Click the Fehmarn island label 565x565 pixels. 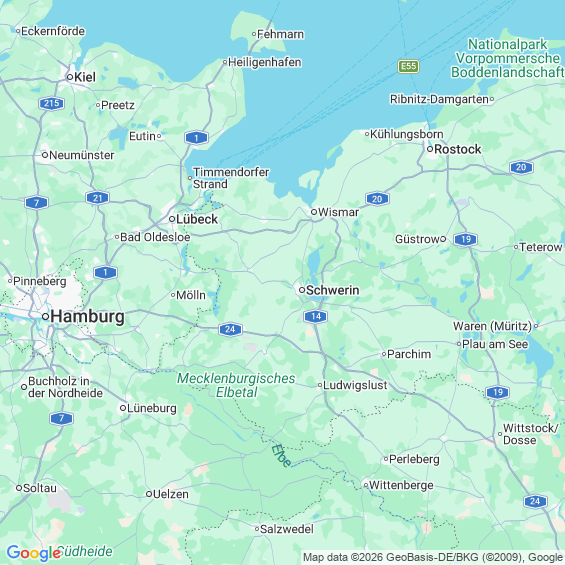pos(280,34)
